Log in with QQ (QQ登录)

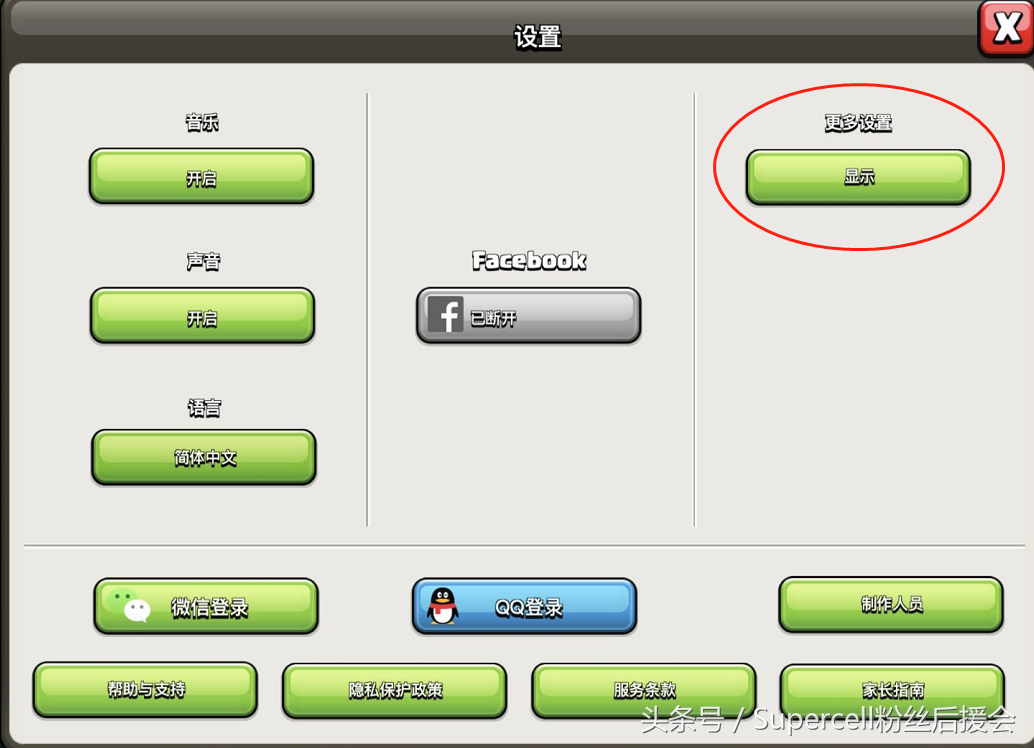524,606
